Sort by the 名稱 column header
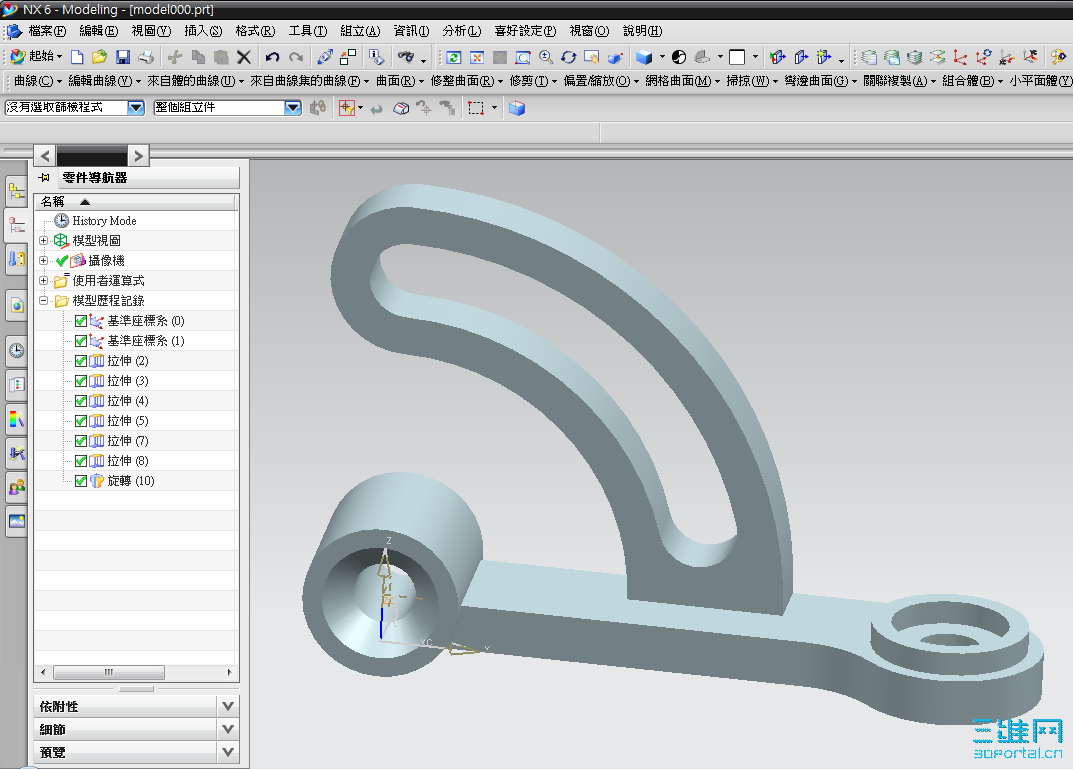 click(134, 202)
